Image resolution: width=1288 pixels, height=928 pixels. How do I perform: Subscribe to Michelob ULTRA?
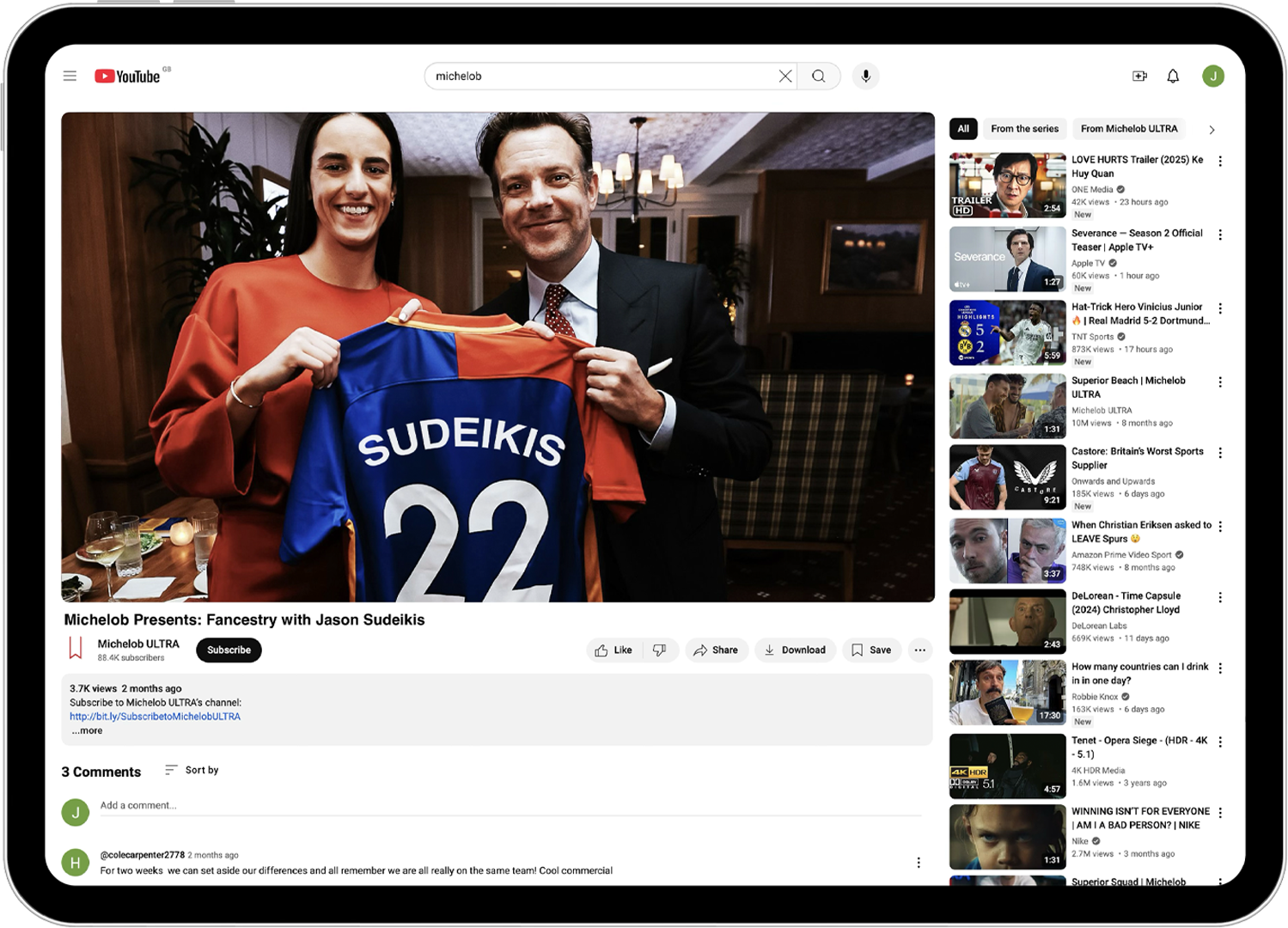coord(229,650)
